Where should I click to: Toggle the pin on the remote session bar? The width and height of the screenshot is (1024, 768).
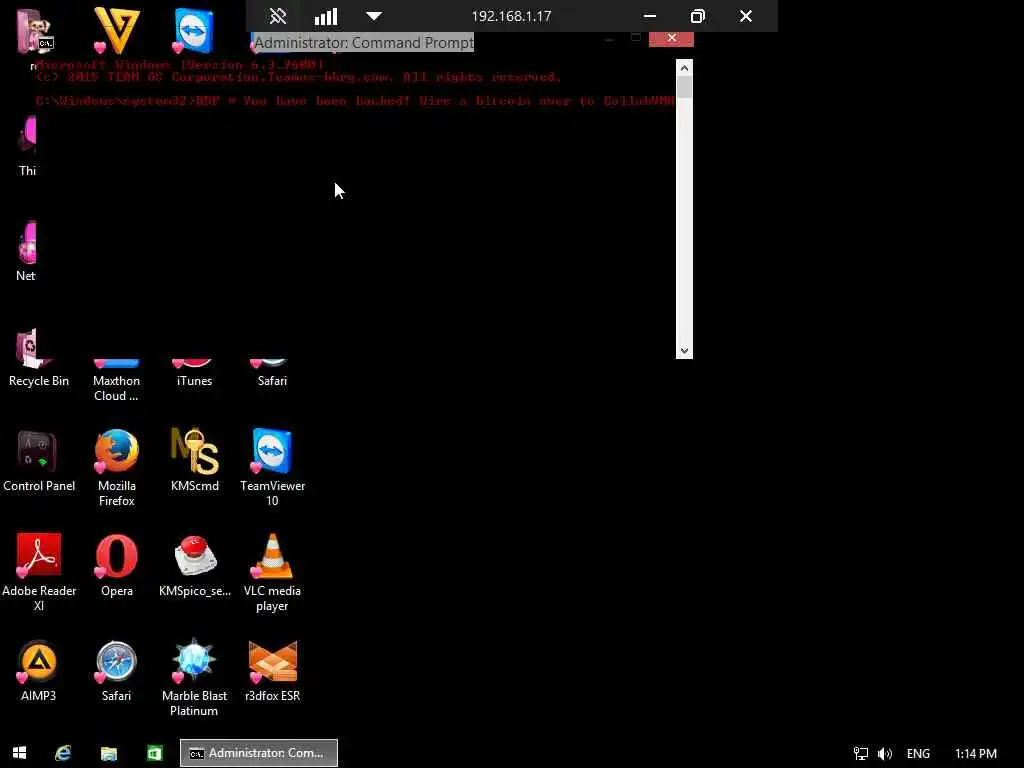tap(278, 16)
